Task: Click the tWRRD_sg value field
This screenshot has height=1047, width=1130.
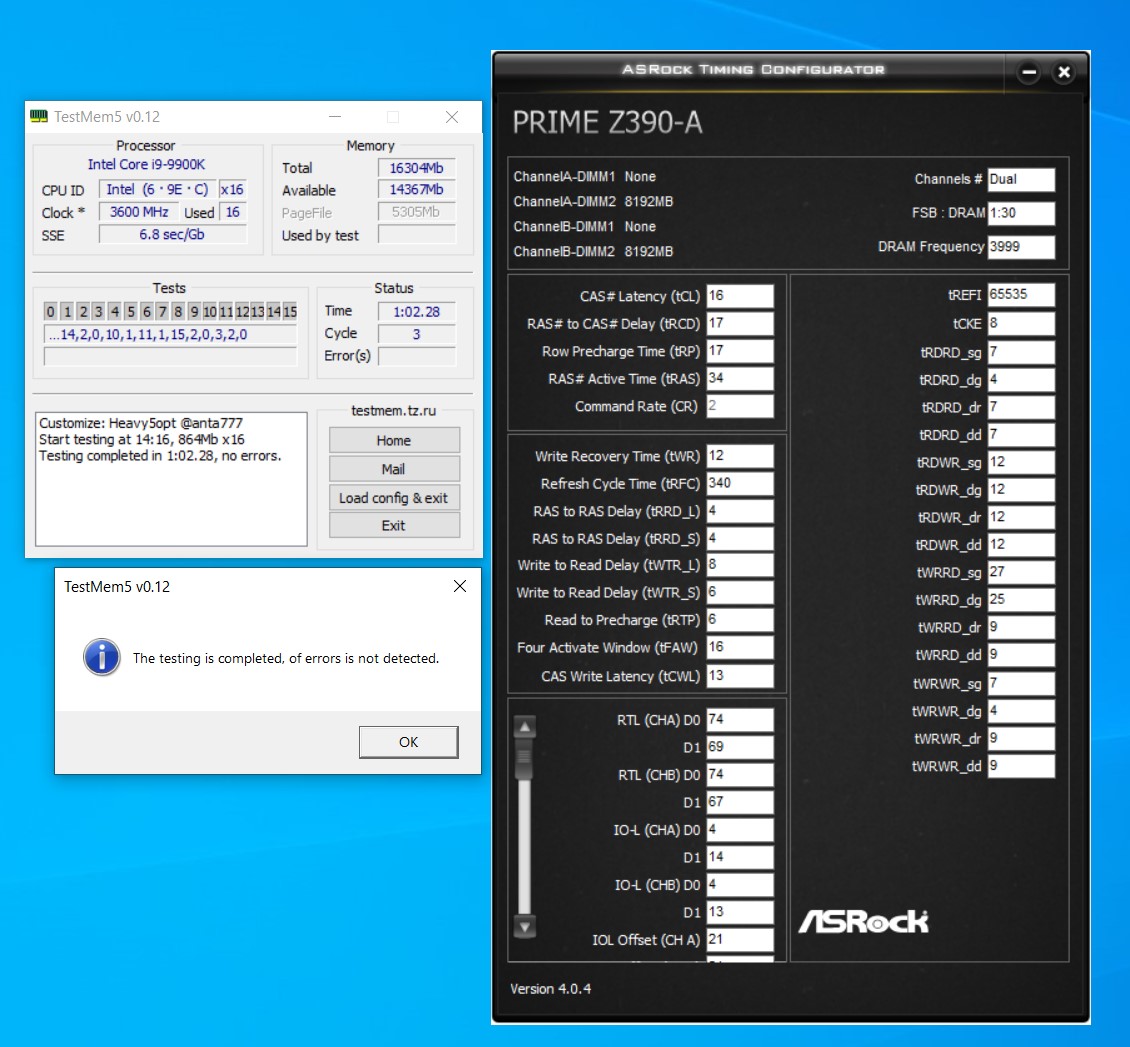Action: pyautogui.click(x=1021, y=573)
